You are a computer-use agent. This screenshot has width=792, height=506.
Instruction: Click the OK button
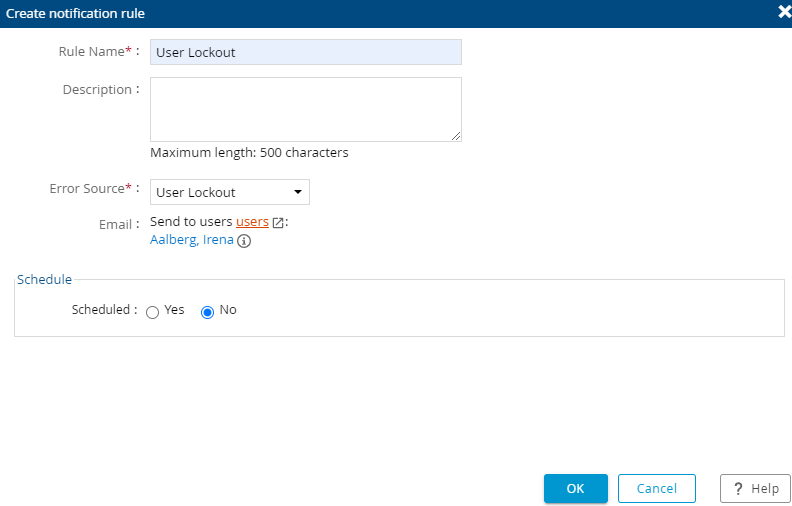pyautogui.click(x=575, y=488)
